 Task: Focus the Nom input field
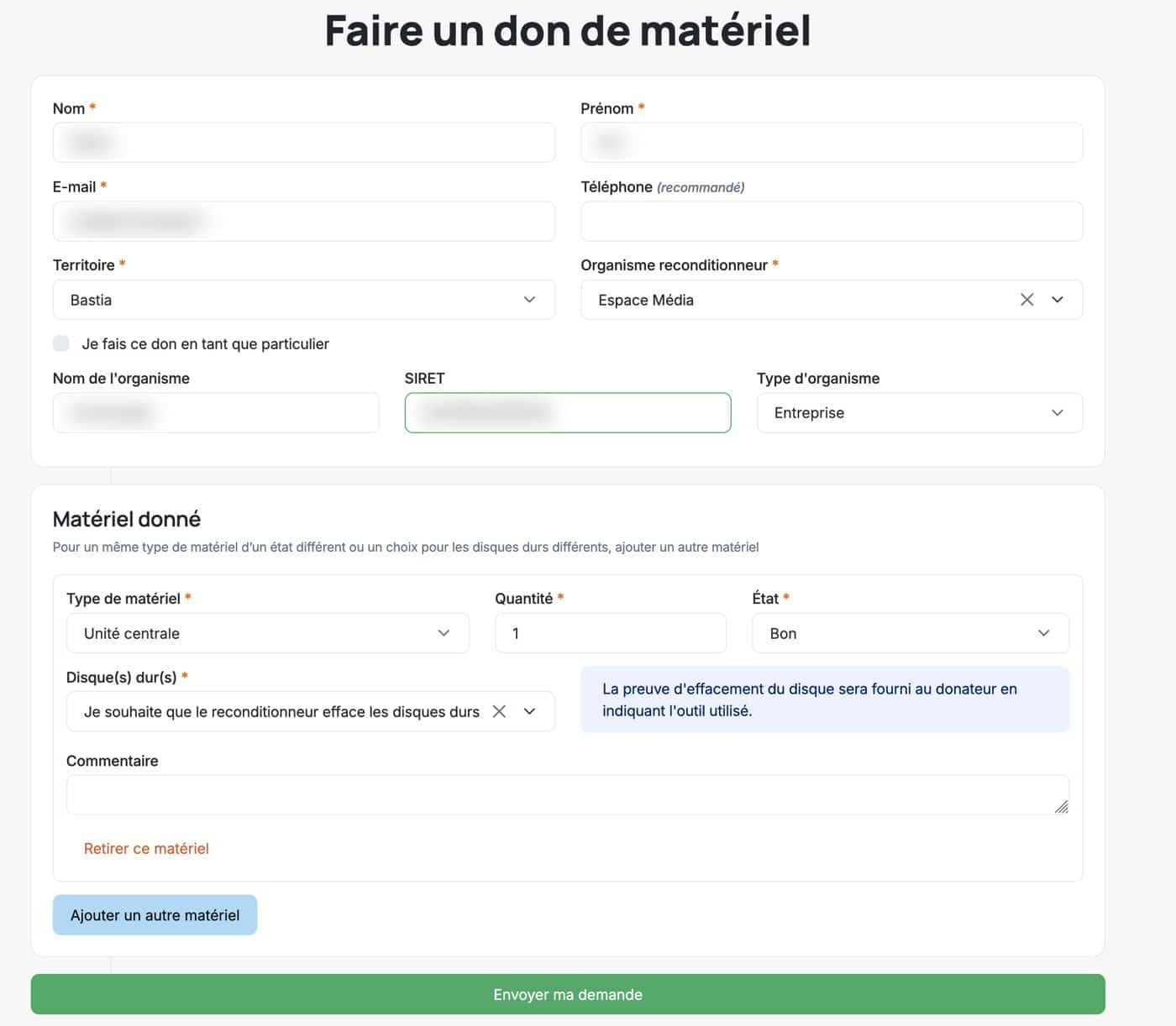pos(304,143)
